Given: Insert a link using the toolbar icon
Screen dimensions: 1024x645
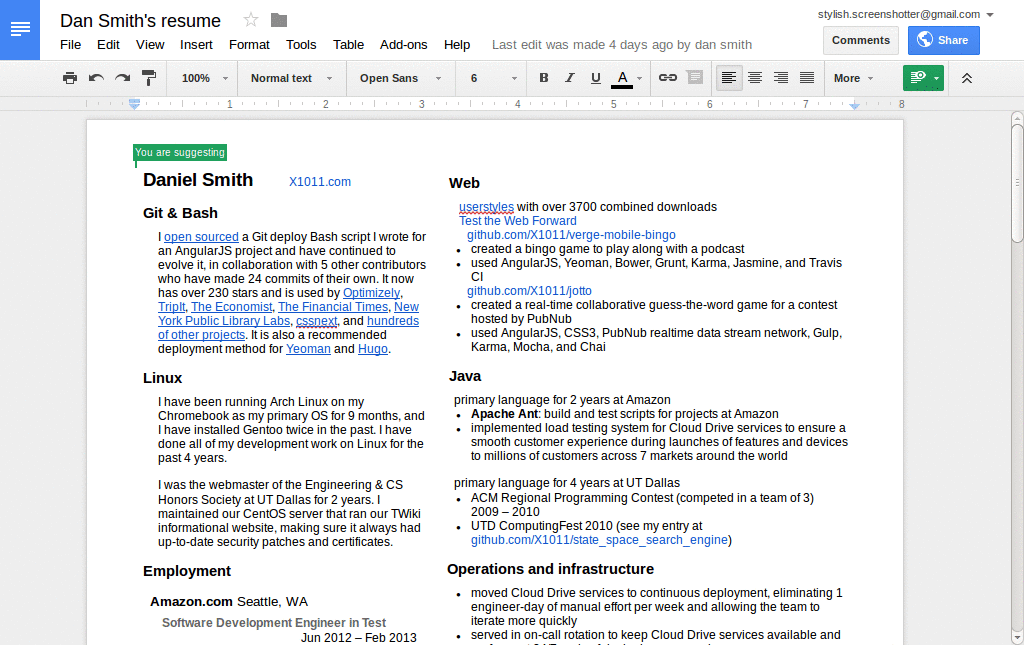Looking at the screenshot, I should [668, 78].
